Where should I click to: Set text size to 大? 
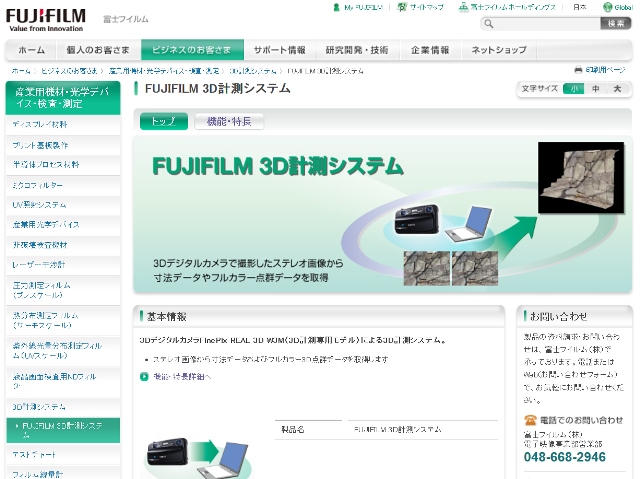(617, 89)
